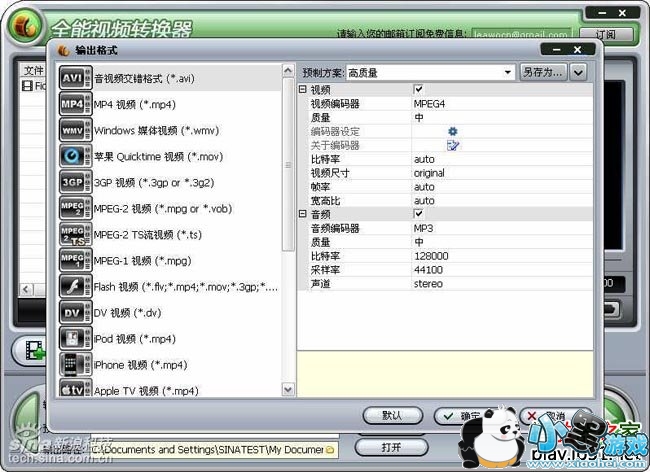The image size is (650, 472).
Task: Click the format list scroll-down arrow
Action: [288, 389]
